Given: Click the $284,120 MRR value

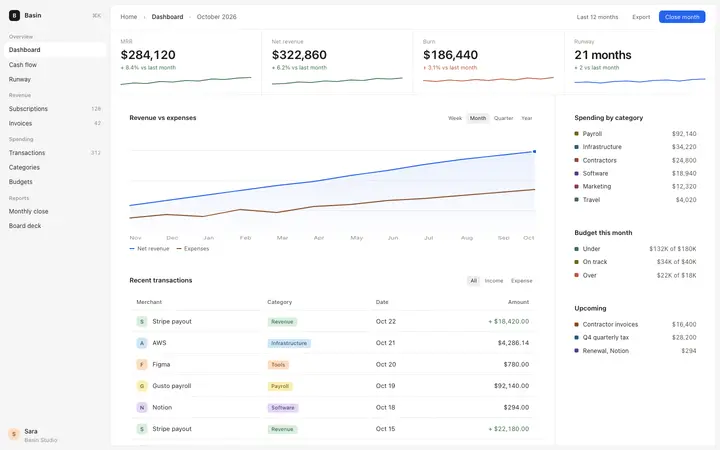Looking at the screenshot, I should coord(148,55).
